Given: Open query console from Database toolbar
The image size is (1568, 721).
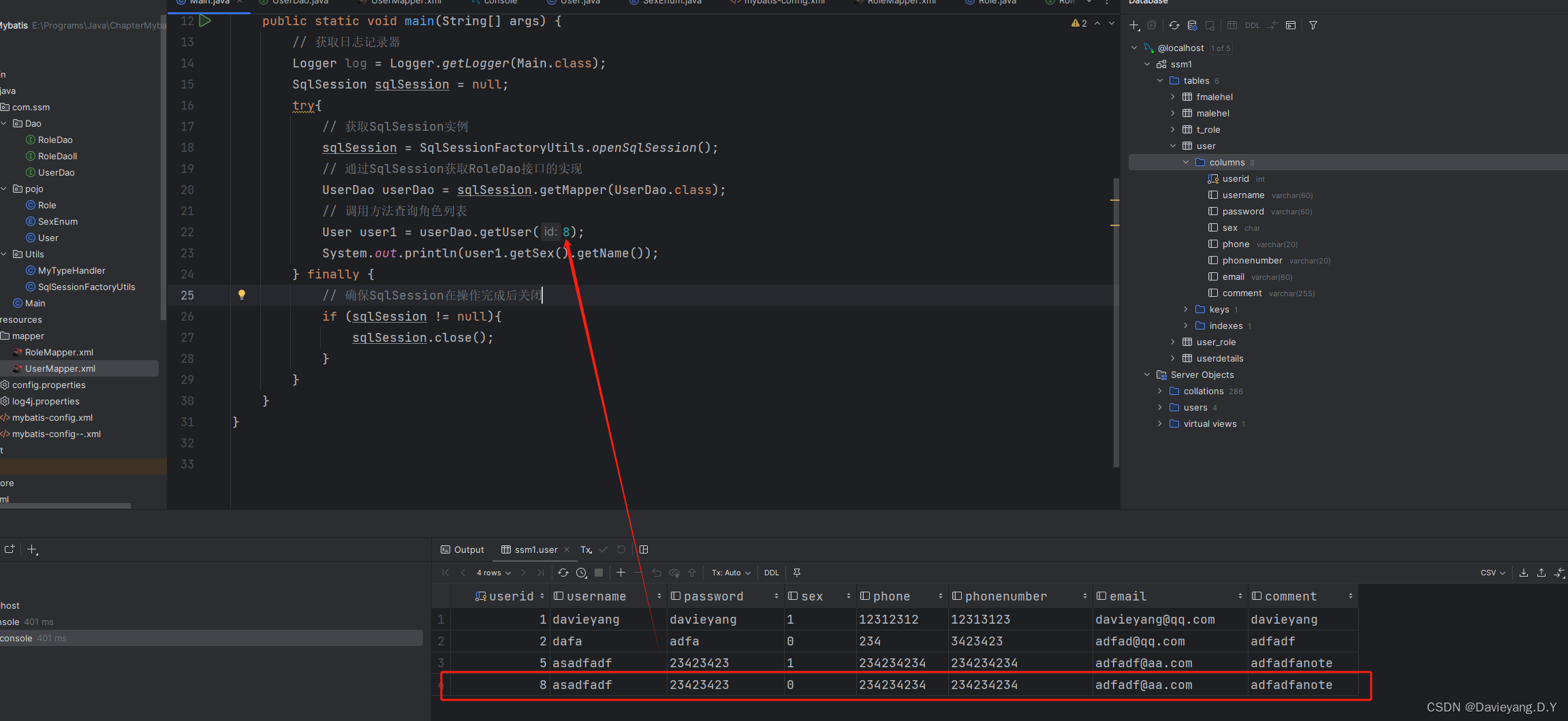Looking at the screenshot, I should tap(1290, 25).
